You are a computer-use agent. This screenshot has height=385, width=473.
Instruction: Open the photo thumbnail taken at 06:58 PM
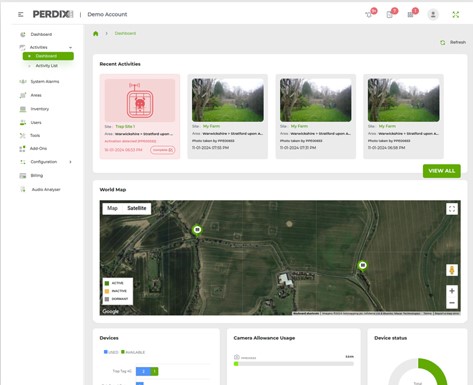tap(404, 100)
